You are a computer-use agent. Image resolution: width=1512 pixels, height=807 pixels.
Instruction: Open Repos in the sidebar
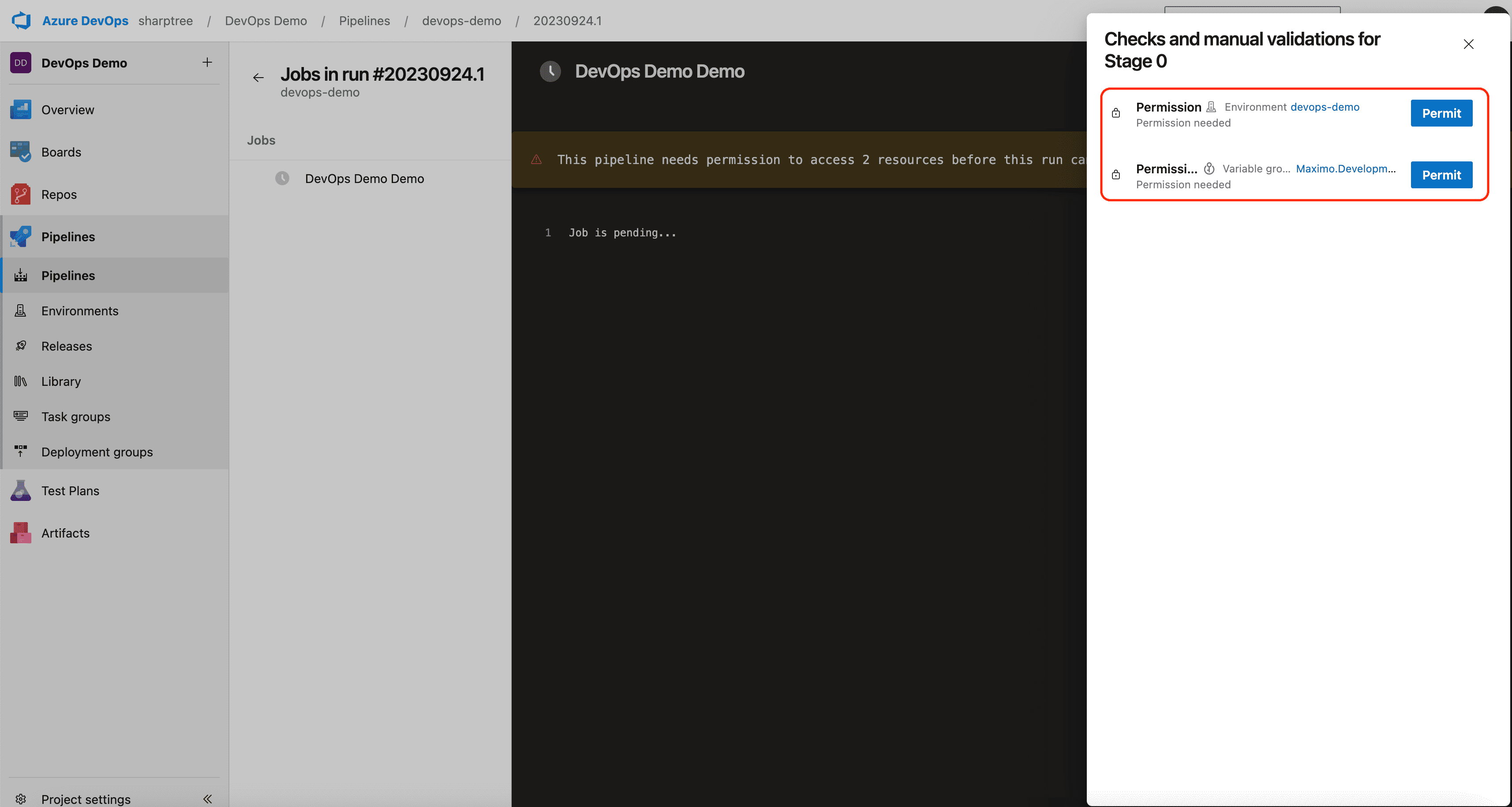(x=114, y=194)
